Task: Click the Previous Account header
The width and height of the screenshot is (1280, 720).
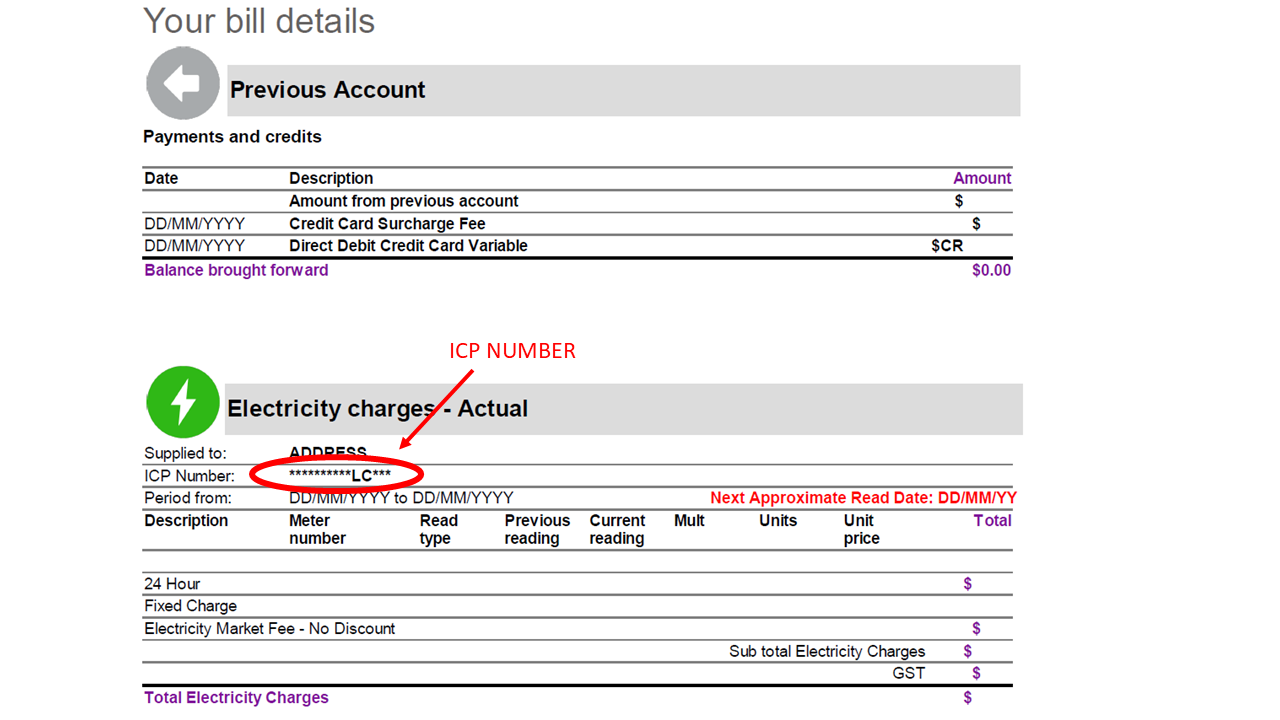Action: 328,90
